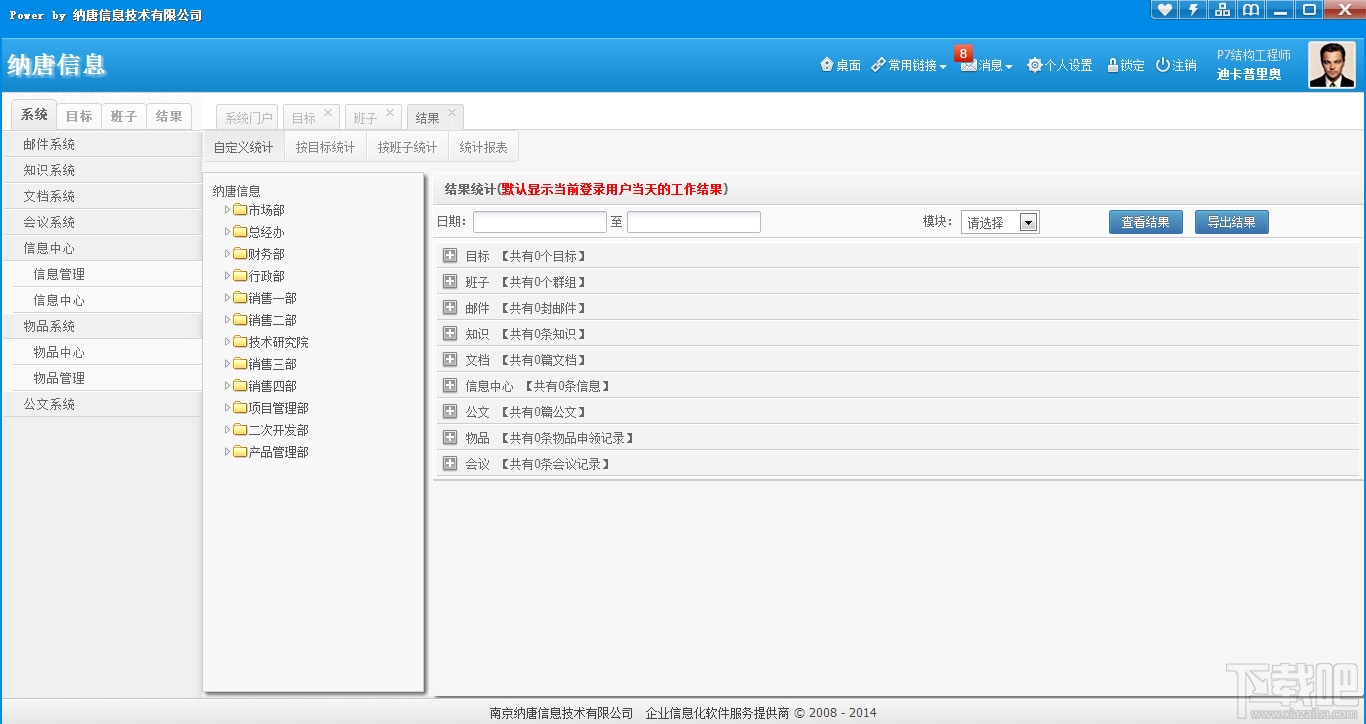
Task: Open 消息 messages with envelope icon
Action: point(986,65)
